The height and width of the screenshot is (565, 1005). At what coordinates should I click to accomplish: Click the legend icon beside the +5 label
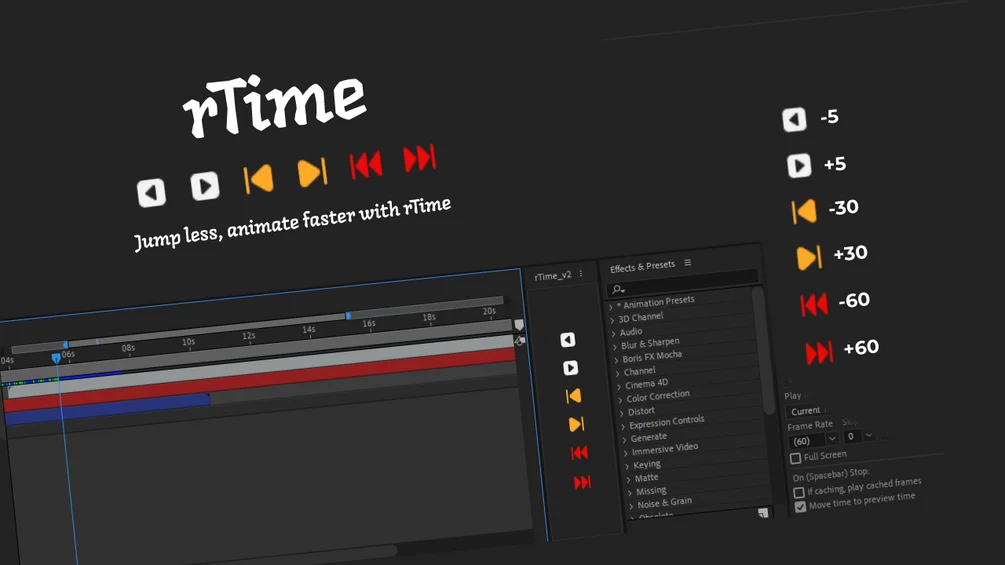(x=799, y=165)
